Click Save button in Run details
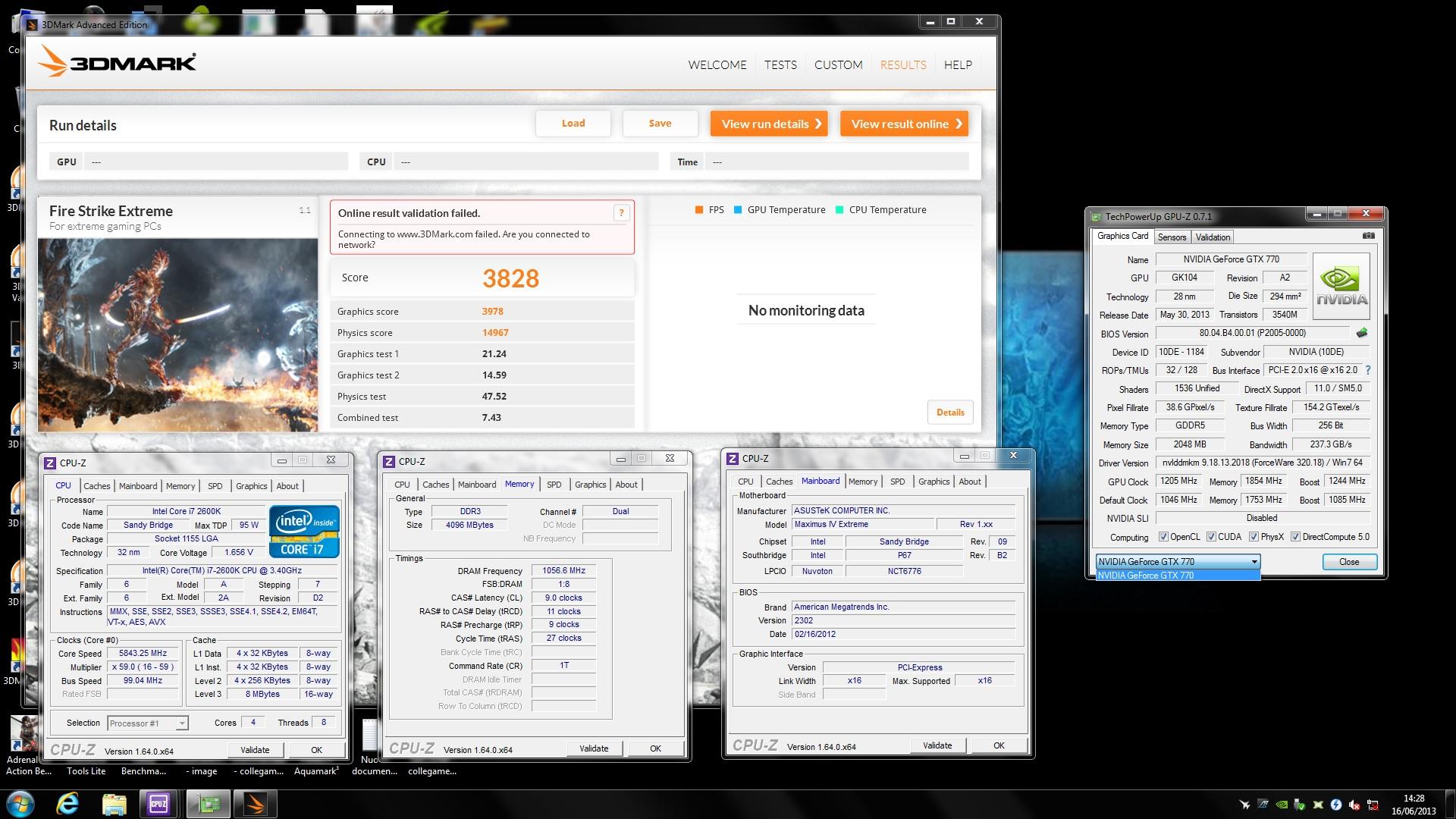1456x819 pixels. point(660,124)
